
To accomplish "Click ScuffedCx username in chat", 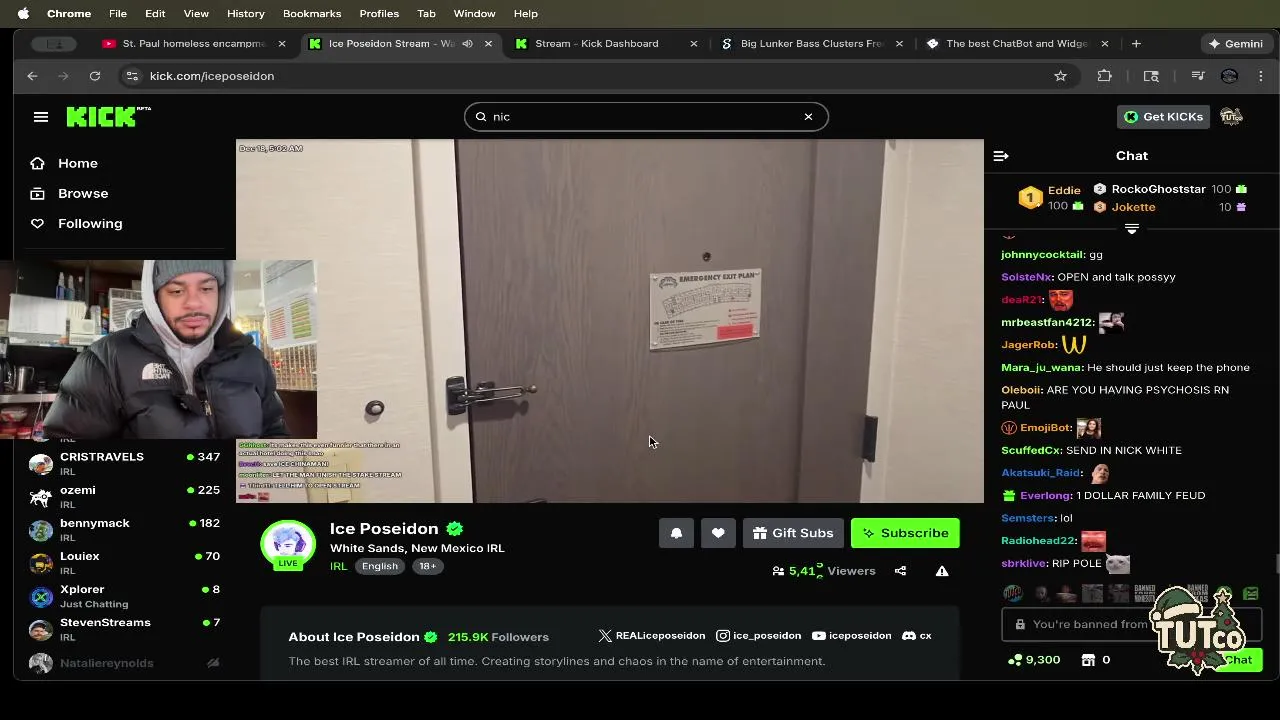I will (x=1032, y=450).
